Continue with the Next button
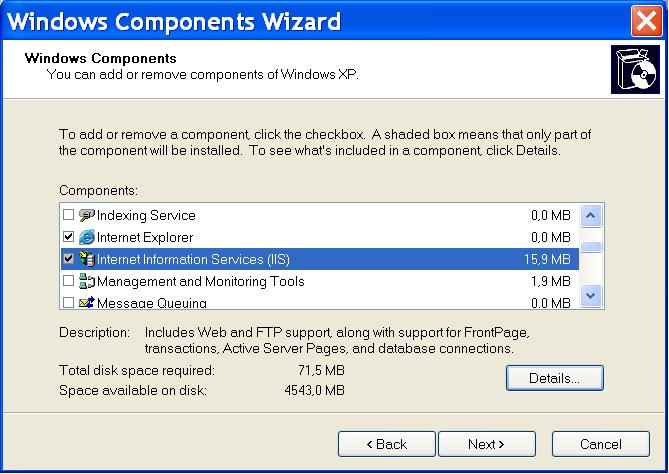The image size is (669, 474). pyautogui.click(x=487, y=444)
